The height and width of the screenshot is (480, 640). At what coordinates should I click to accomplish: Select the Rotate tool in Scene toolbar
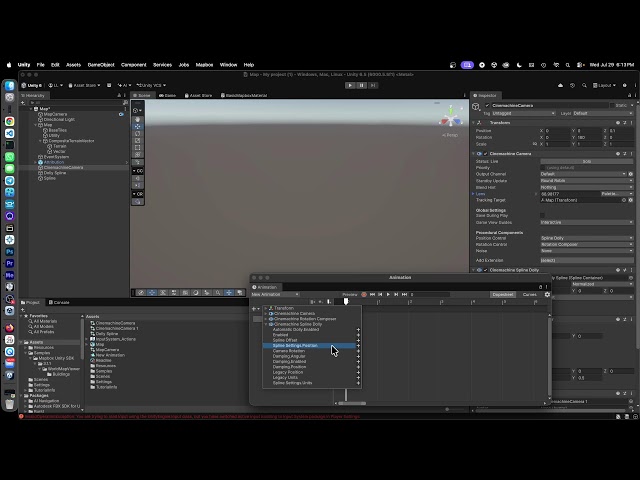pyautogui.click(x=138, y=133)
